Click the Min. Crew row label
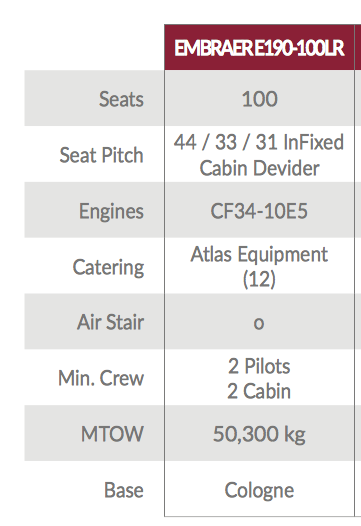Image resolution: width=361 pixels, height=526 pixels. coord(101,378)
